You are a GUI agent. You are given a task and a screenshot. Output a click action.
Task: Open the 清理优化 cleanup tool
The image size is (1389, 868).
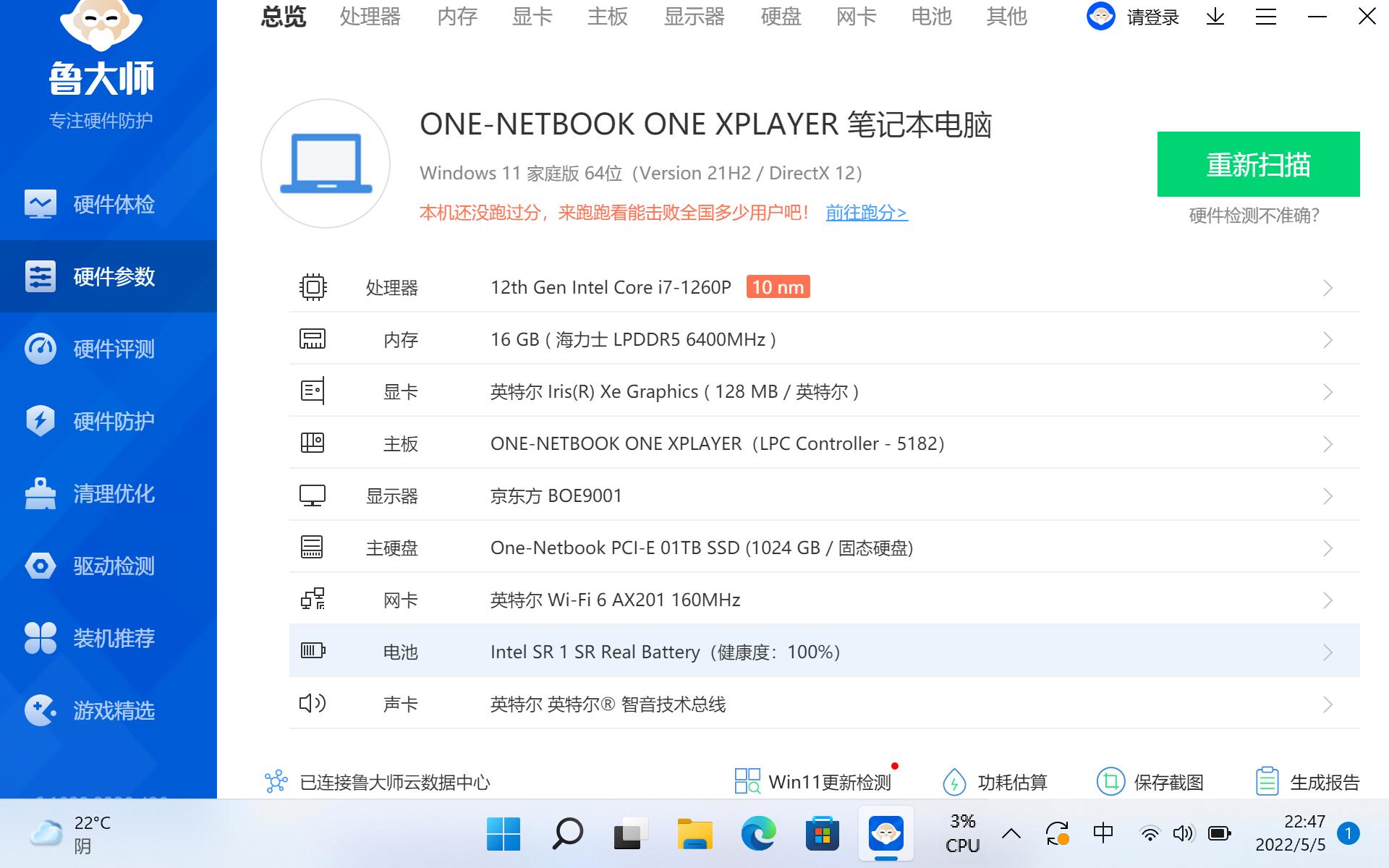(x=109, y=494)
